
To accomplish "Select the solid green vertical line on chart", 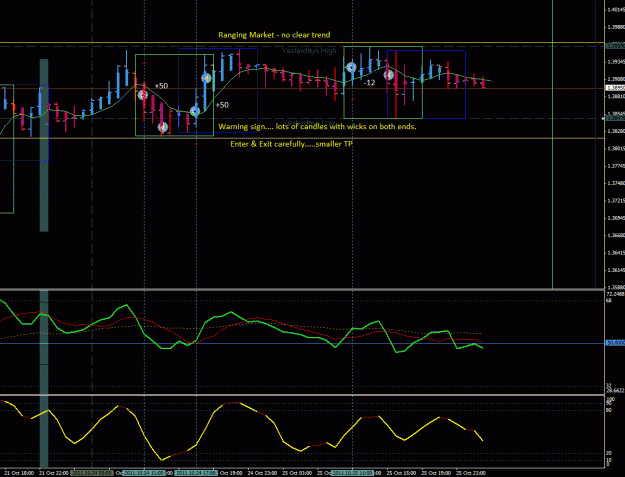I will pyautogui.click(x=552, y=143).
